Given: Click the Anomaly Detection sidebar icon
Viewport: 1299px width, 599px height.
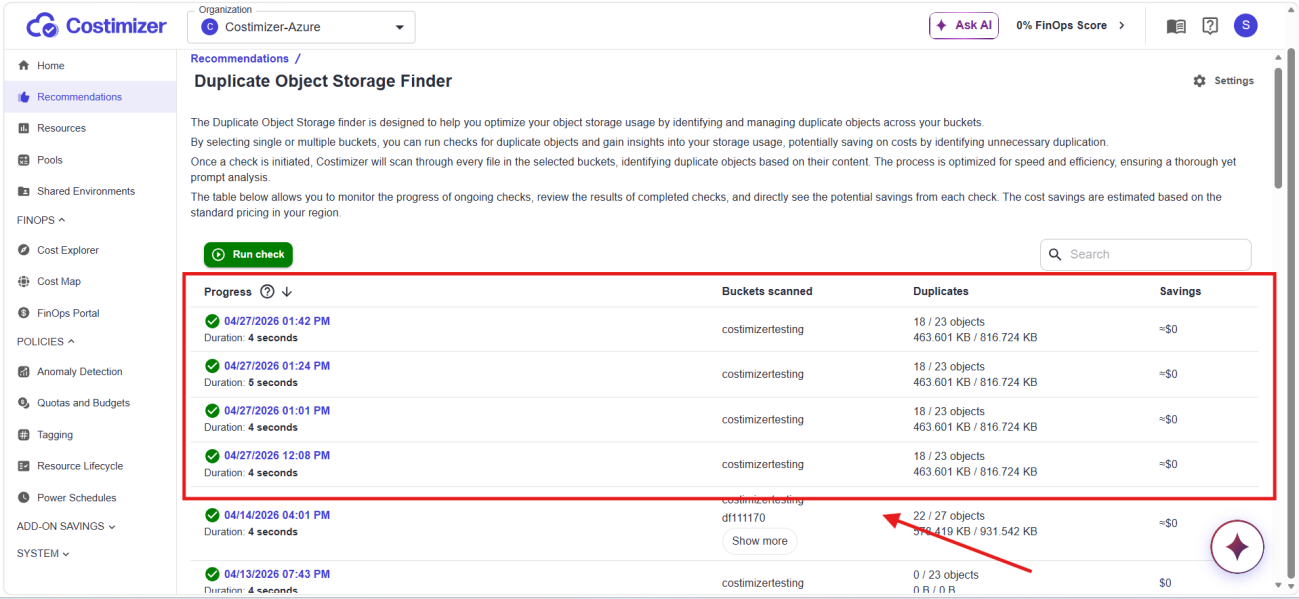Looking at the screenshot, I should [24, 372].
